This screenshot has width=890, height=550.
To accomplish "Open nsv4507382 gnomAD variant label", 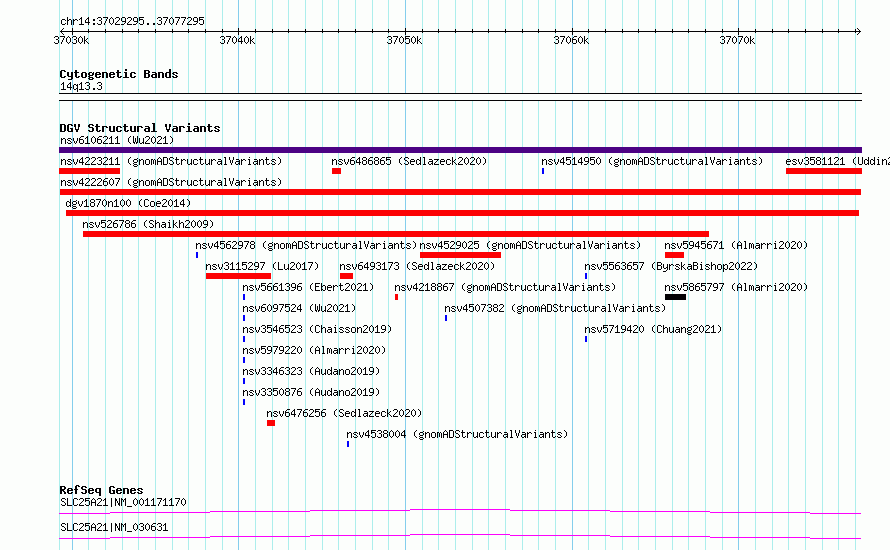I will [x=555, y=308].
